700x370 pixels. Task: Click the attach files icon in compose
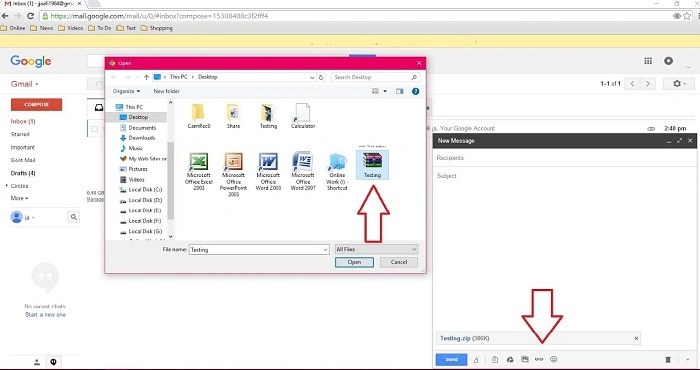(495, 360)
